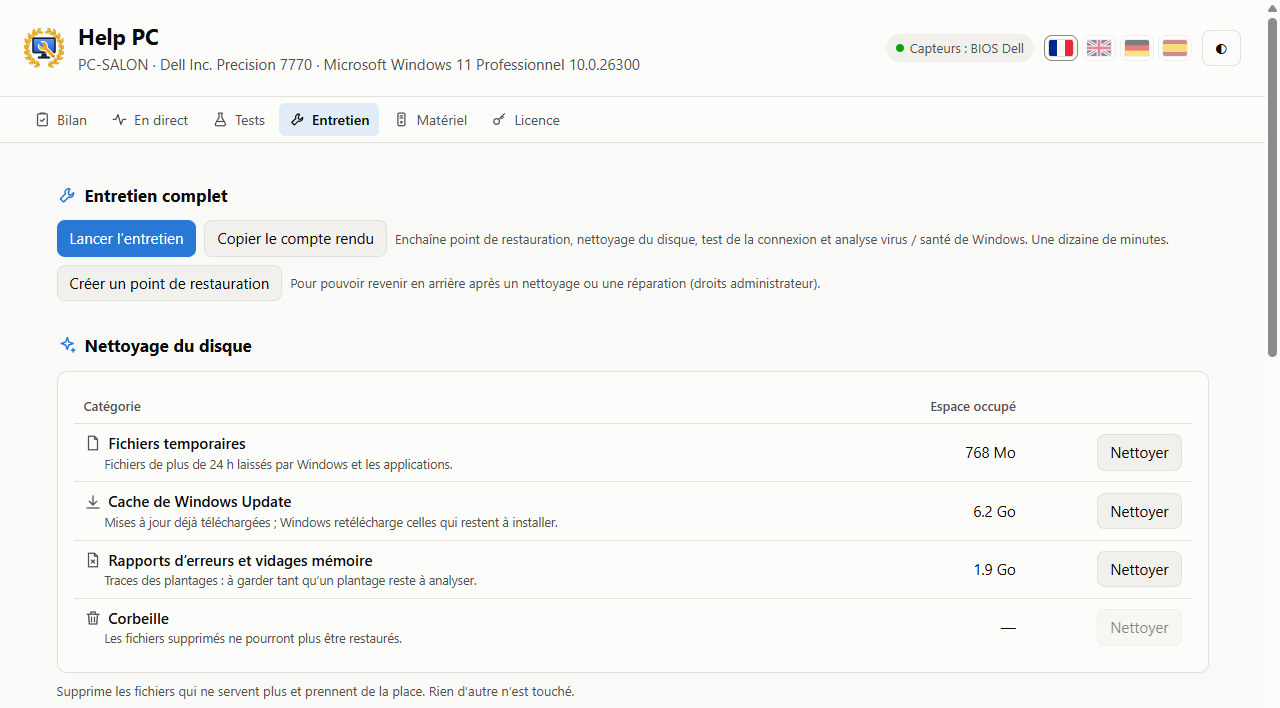Click the Catégorie column header
The height and width of the screenshot is (708, 1280).
[x=112, y=407]
